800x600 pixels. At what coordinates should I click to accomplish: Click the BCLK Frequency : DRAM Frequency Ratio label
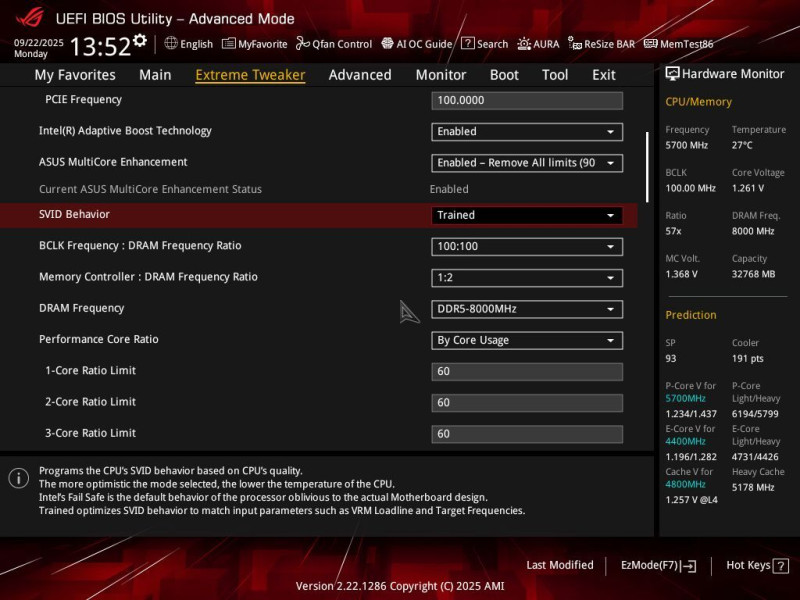pyautogui.click(x=140, y=245)
